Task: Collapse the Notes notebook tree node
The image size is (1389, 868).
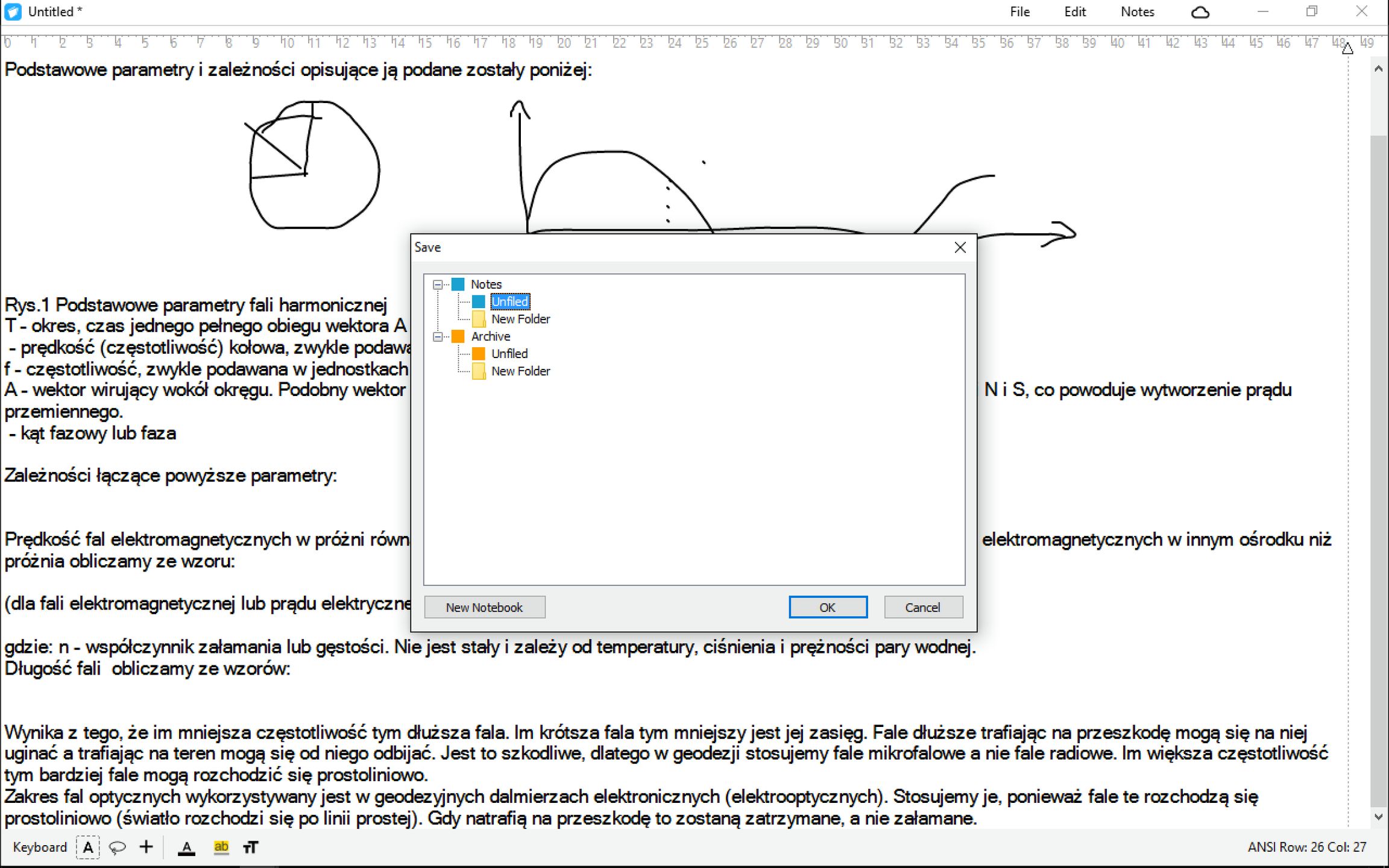Action: 438,285
